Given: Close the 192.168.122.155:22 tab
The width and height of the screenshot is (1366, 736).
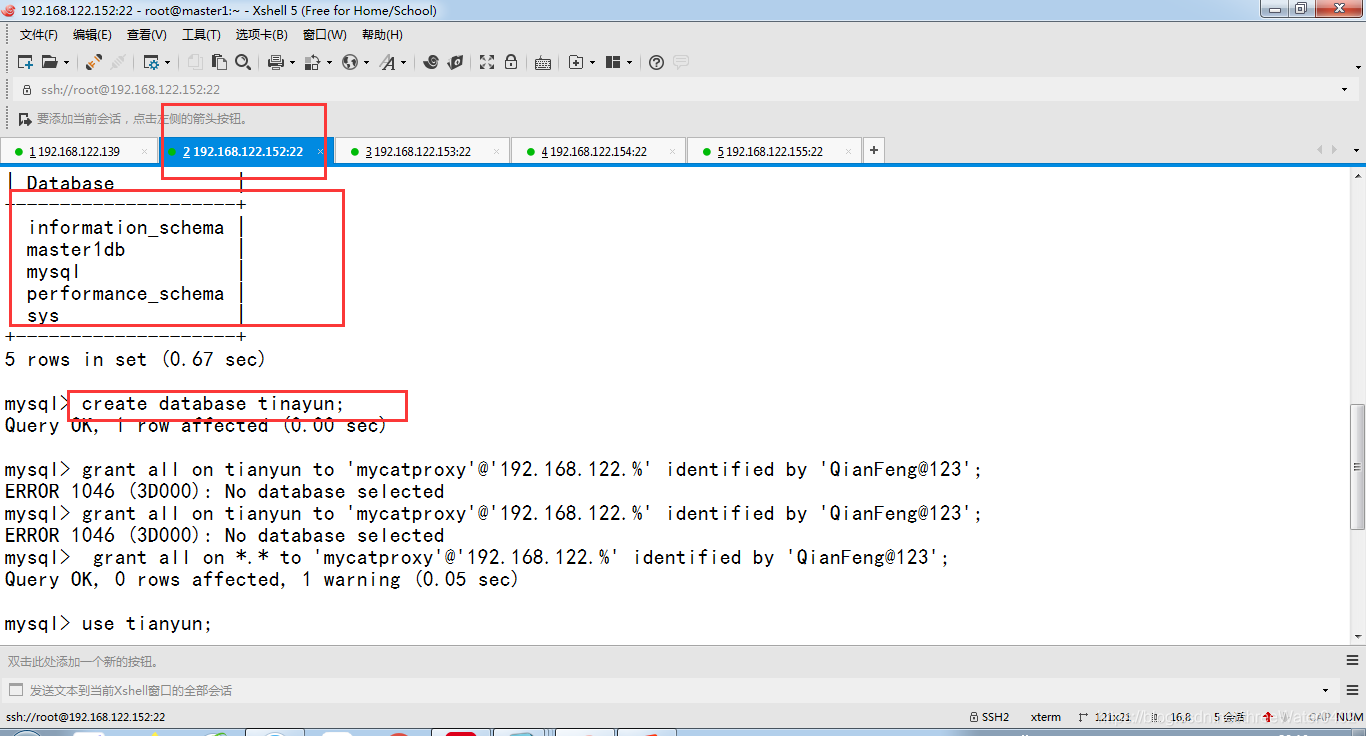Looking at the screenshot, I should point(848,152).
